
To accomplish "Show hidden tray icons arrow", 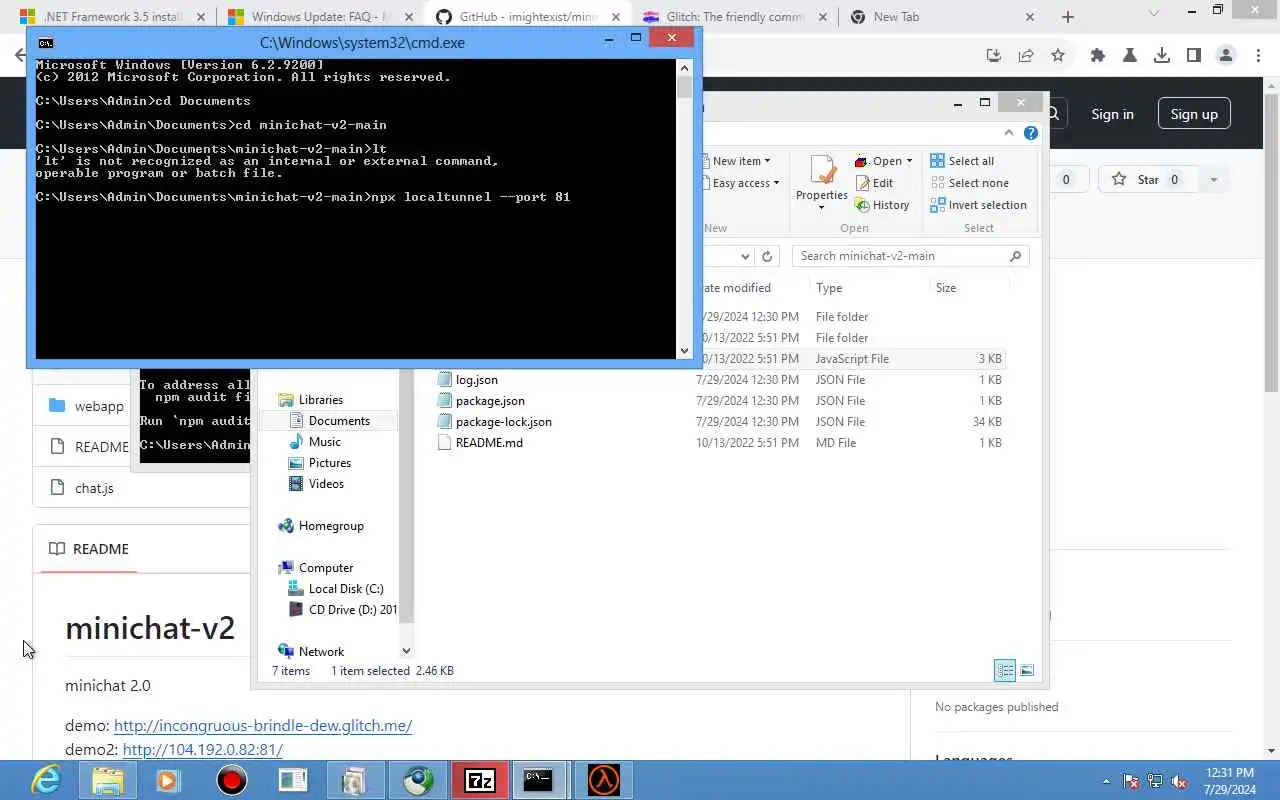I will tap(1106, 781).
